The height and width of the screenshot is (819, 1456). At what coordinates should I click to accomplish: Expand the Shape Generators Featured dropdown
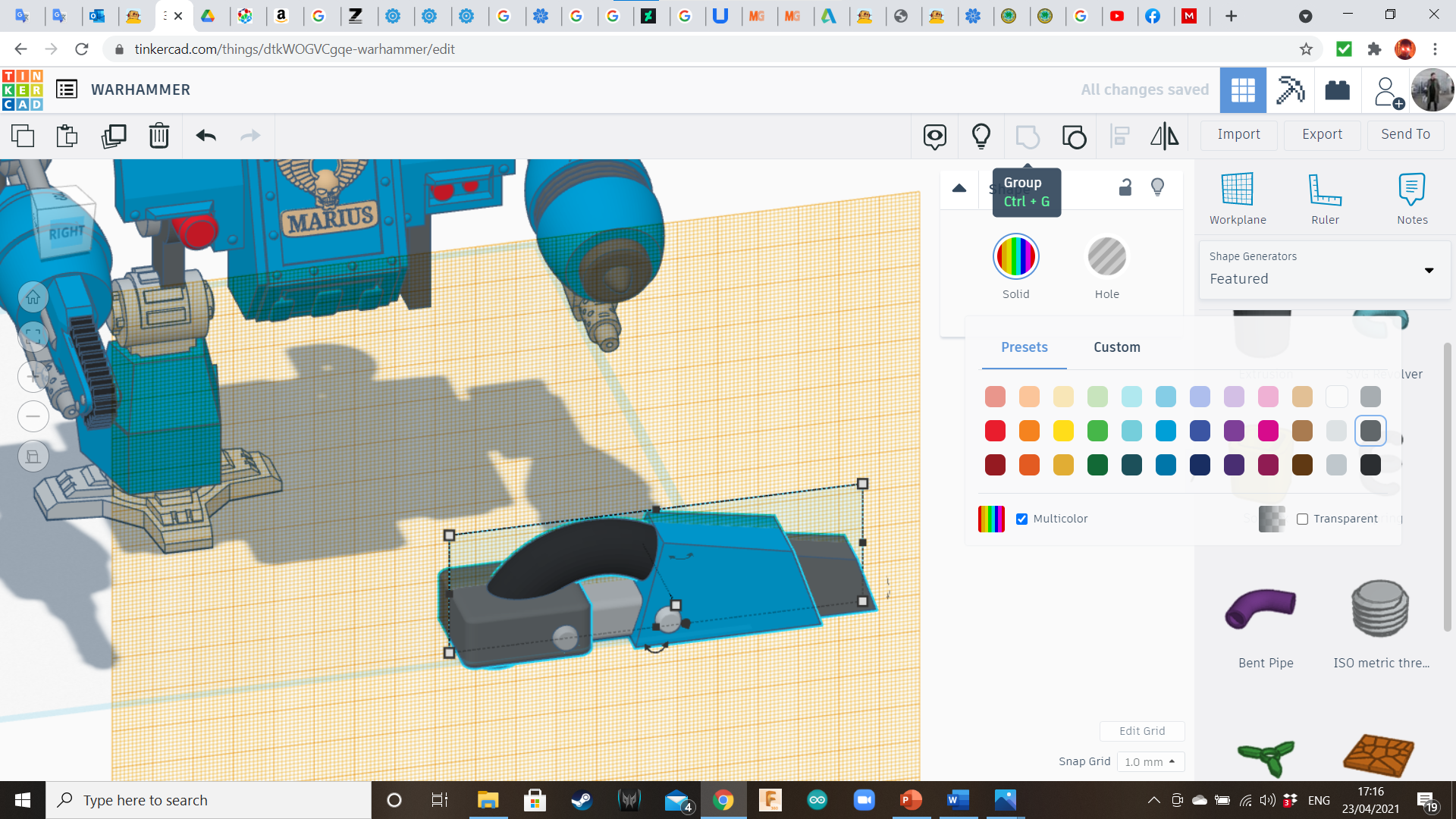(x=1429, y=271)
